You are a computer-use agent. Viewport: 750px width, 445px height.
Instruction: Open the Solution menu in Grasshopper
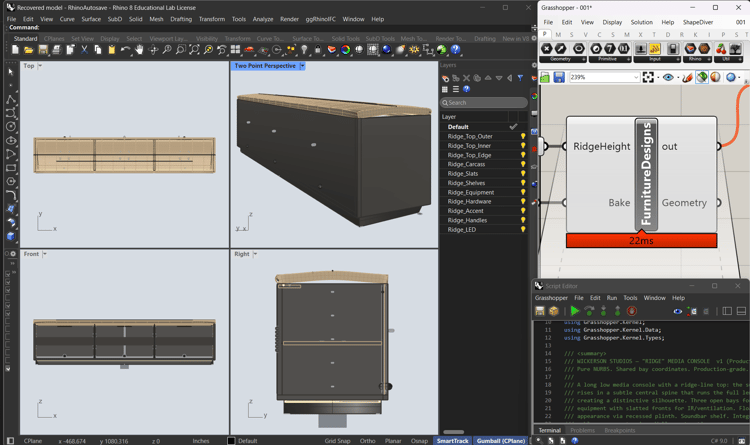641,22
